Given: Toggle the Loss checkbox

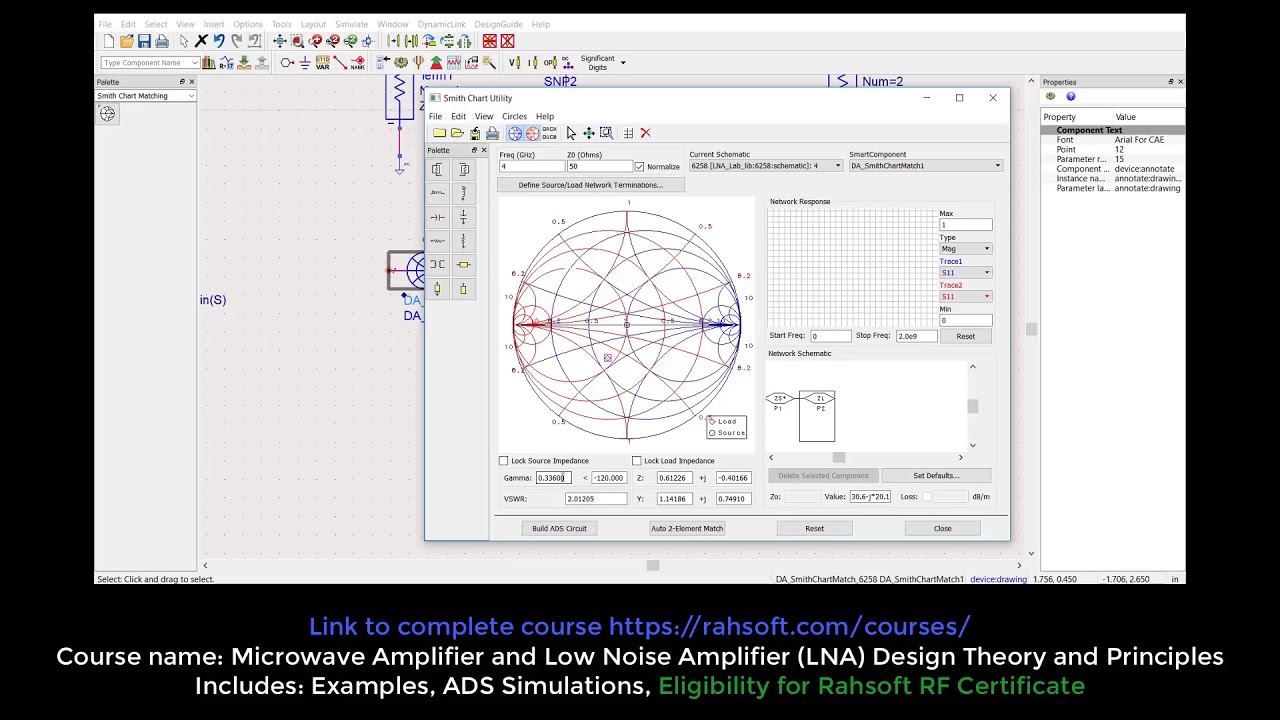Looking at the screenshot, I should pyautogui.click(x=926, y=497).
